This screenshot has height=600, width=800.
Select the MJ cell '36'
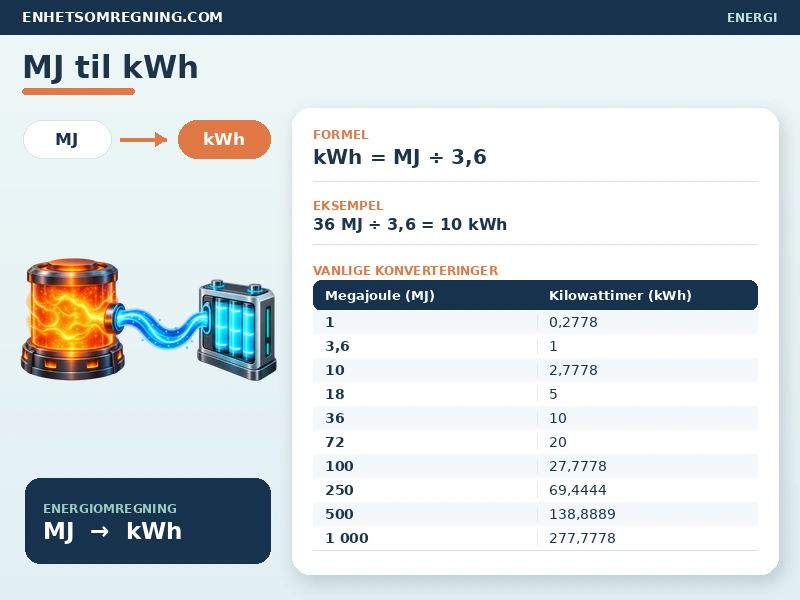click(335, 418)
